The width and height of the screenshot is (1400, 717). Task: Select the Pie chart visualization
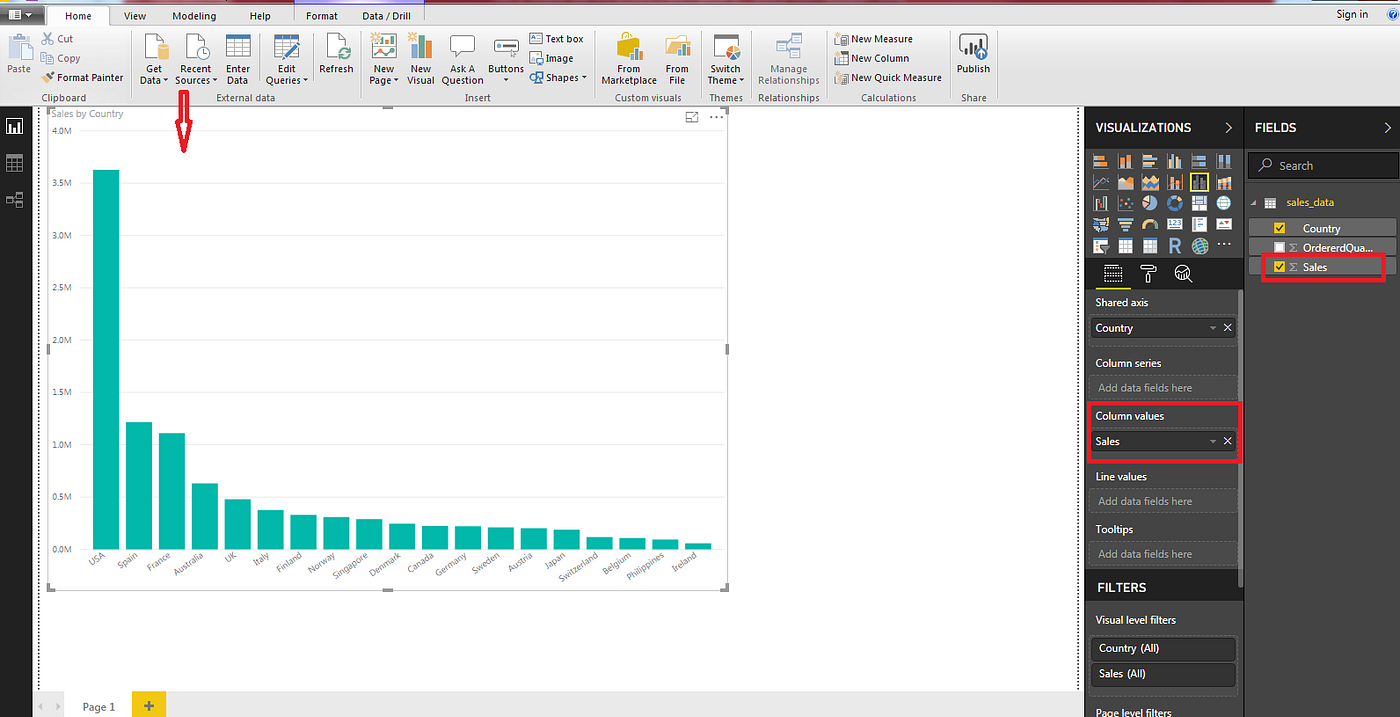(x=1150, y=203)
